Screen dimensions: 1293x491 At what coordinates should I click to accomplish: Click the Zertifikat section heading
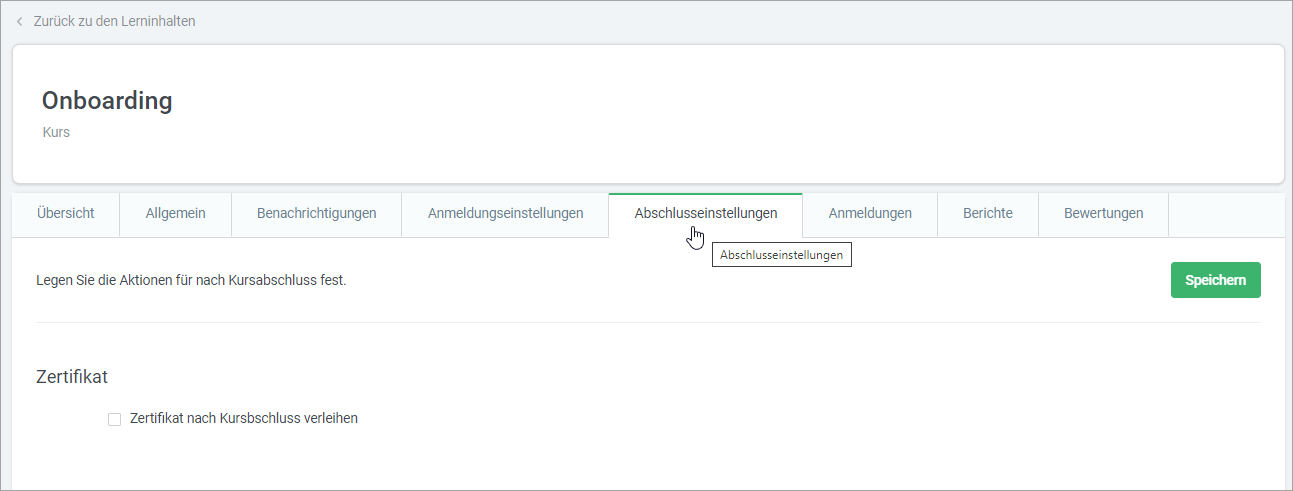click(72, 377)
